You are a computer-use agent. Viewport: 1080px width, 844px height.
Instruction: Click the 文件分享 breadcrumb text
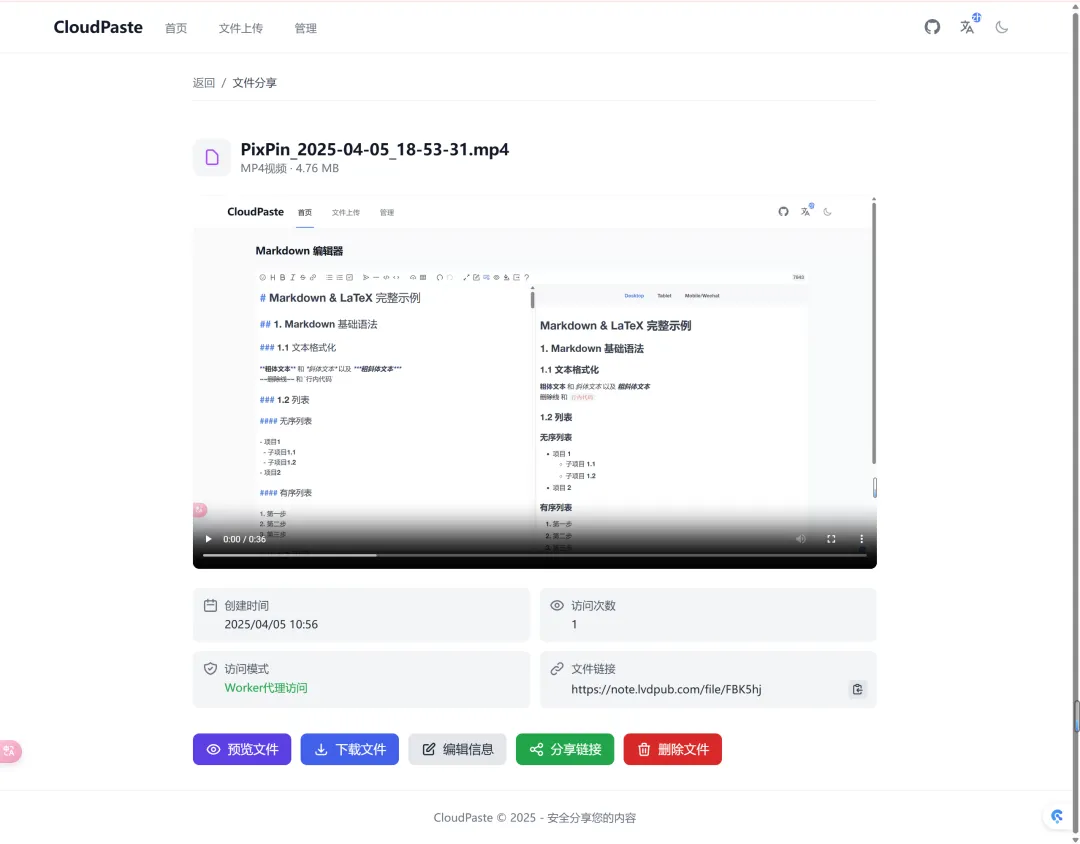click(x=254, y=83)
